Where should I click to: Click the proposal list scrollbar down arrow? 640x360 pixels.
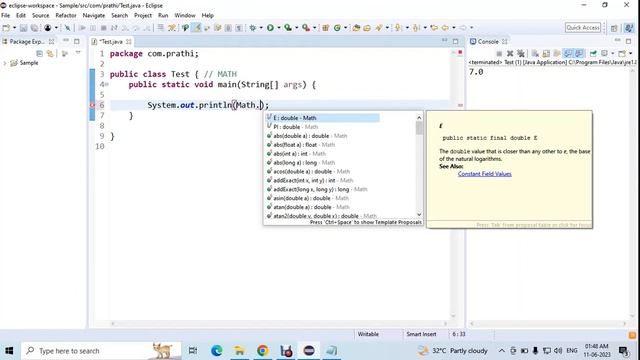click(419, 215)
